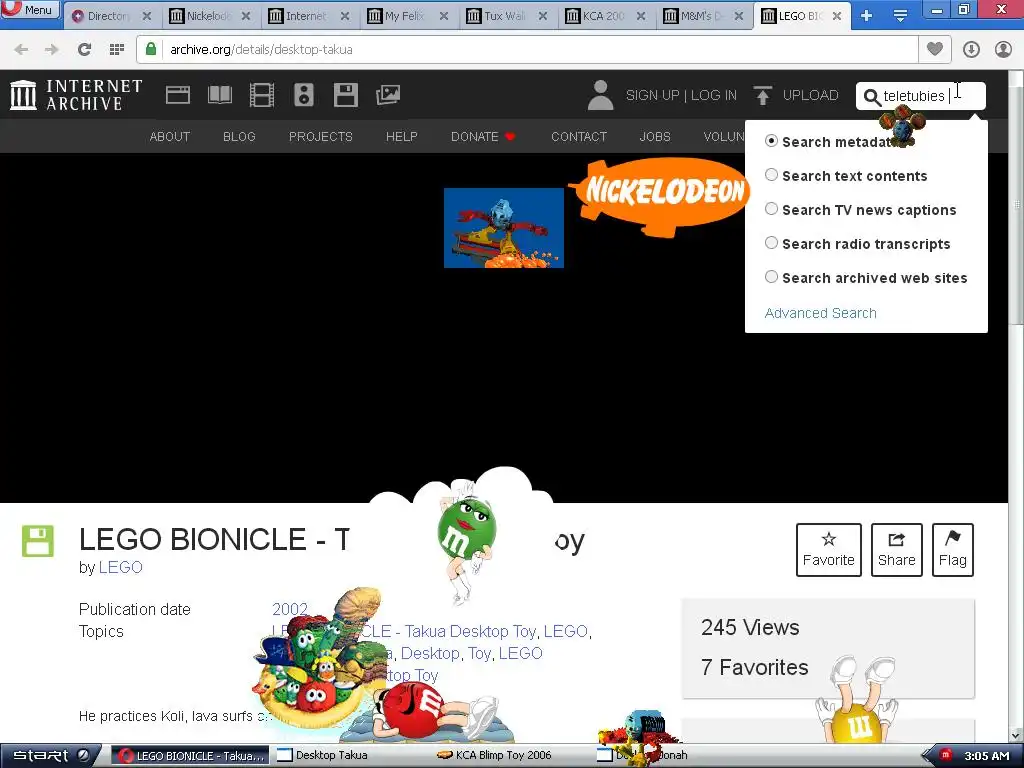
Task: Open the Images section icon
Action: pos(388,95)
